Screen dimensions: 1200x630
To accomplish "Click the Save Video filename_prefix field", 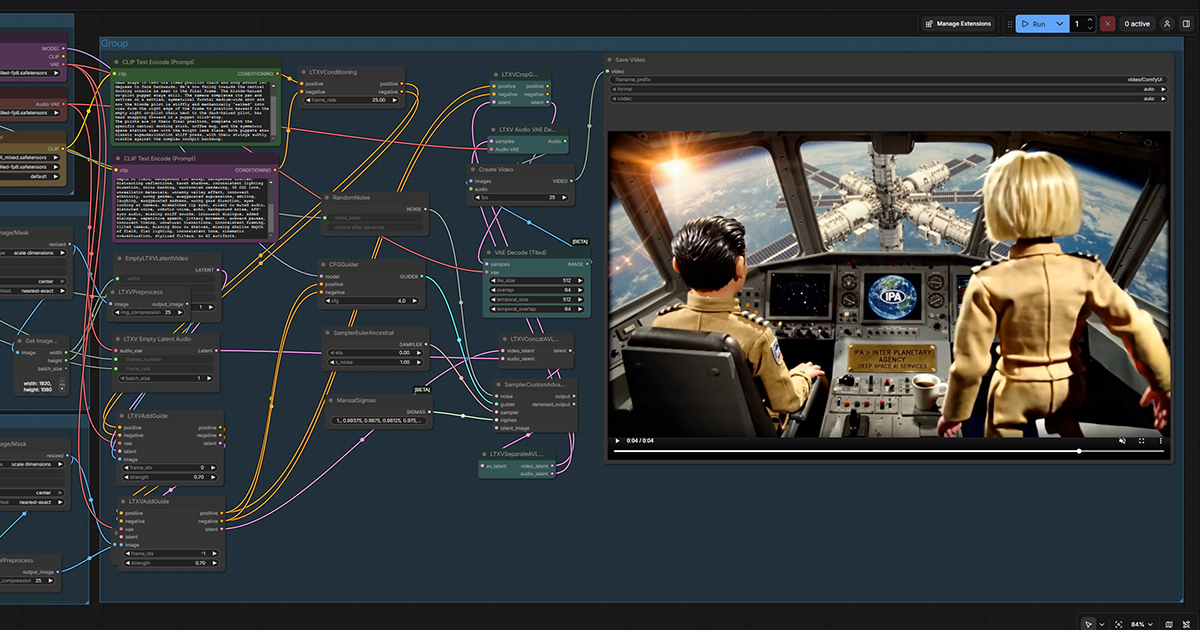I will 888,79.
